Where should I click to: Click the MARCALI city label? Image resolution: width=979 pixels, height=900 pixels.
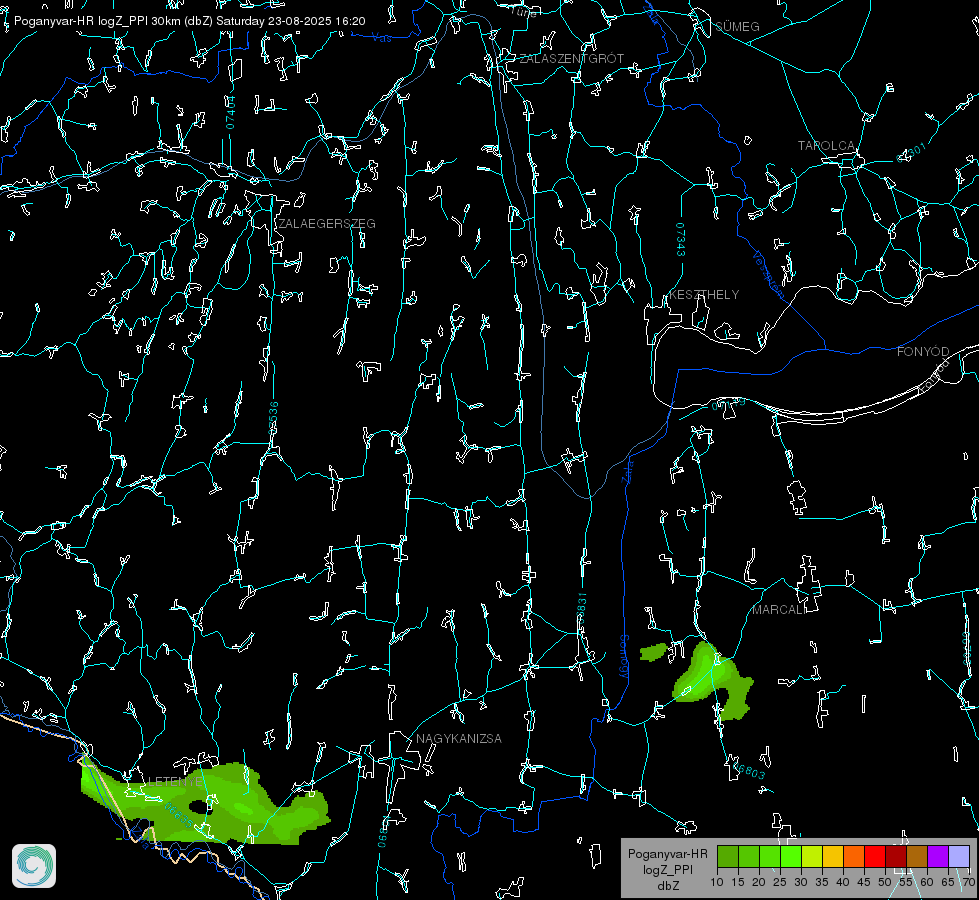coord(779,610)
